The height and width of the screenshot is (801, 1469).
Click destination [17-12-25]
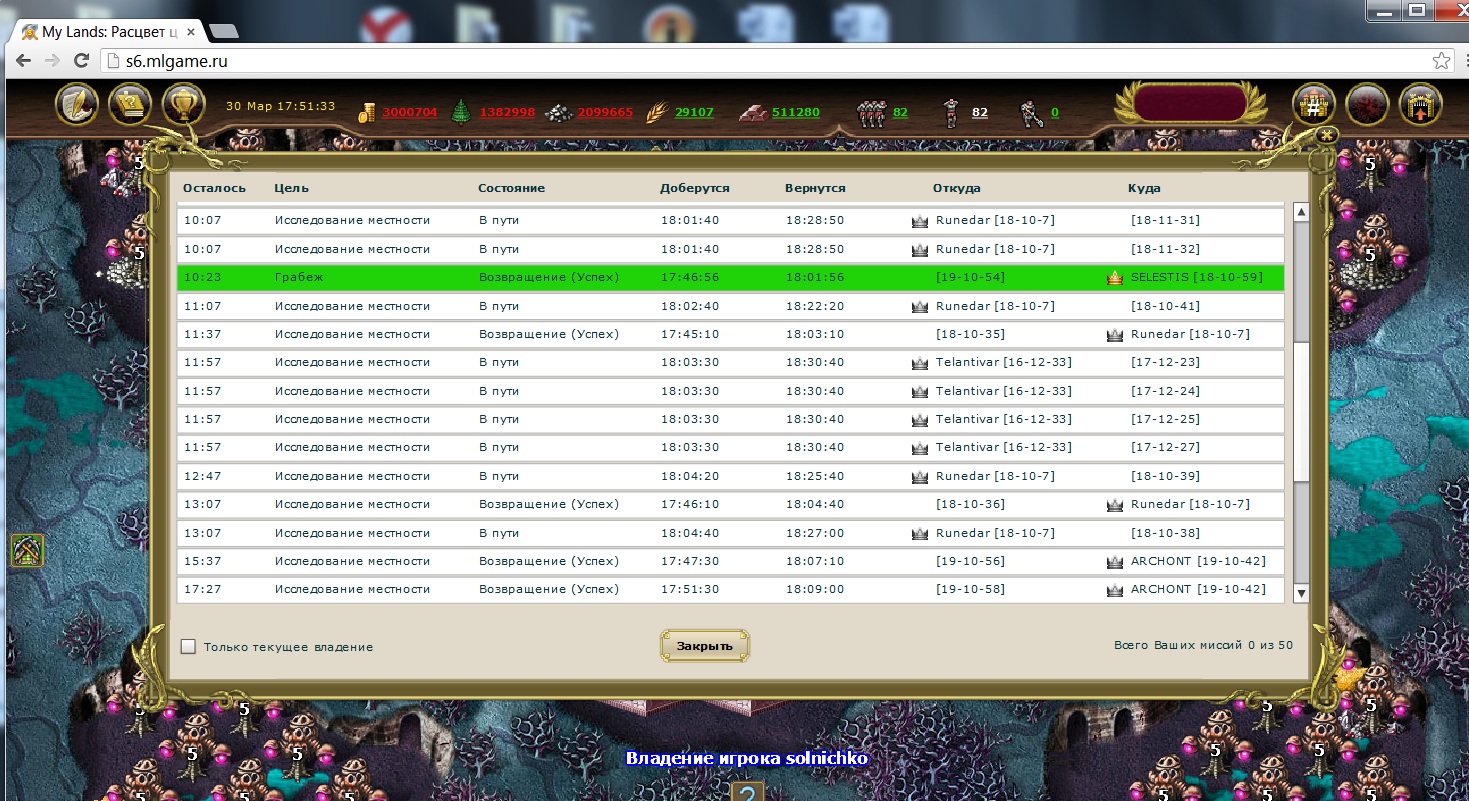coord(1165,419)
